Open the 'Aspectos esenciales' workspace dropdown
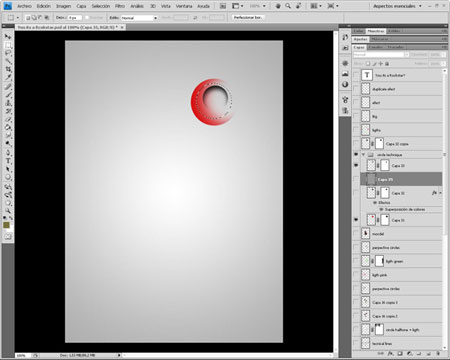Viewport: 450px width, 360px height. (x=397, y=6)
